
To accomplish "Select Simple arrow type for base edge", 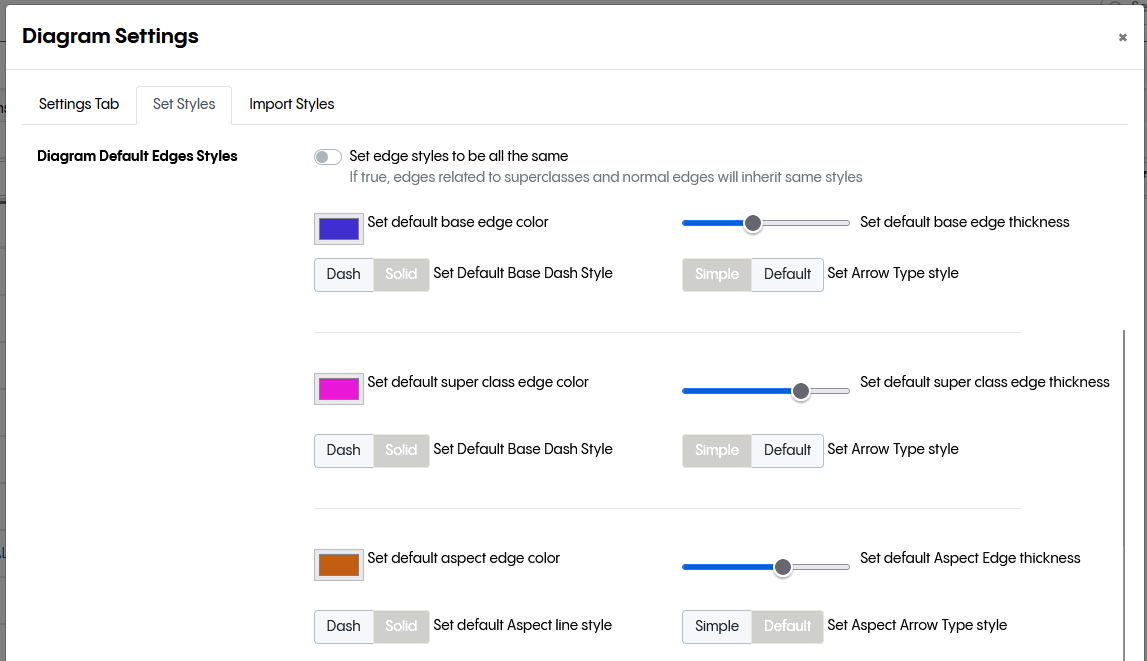I will coord(716,275).
